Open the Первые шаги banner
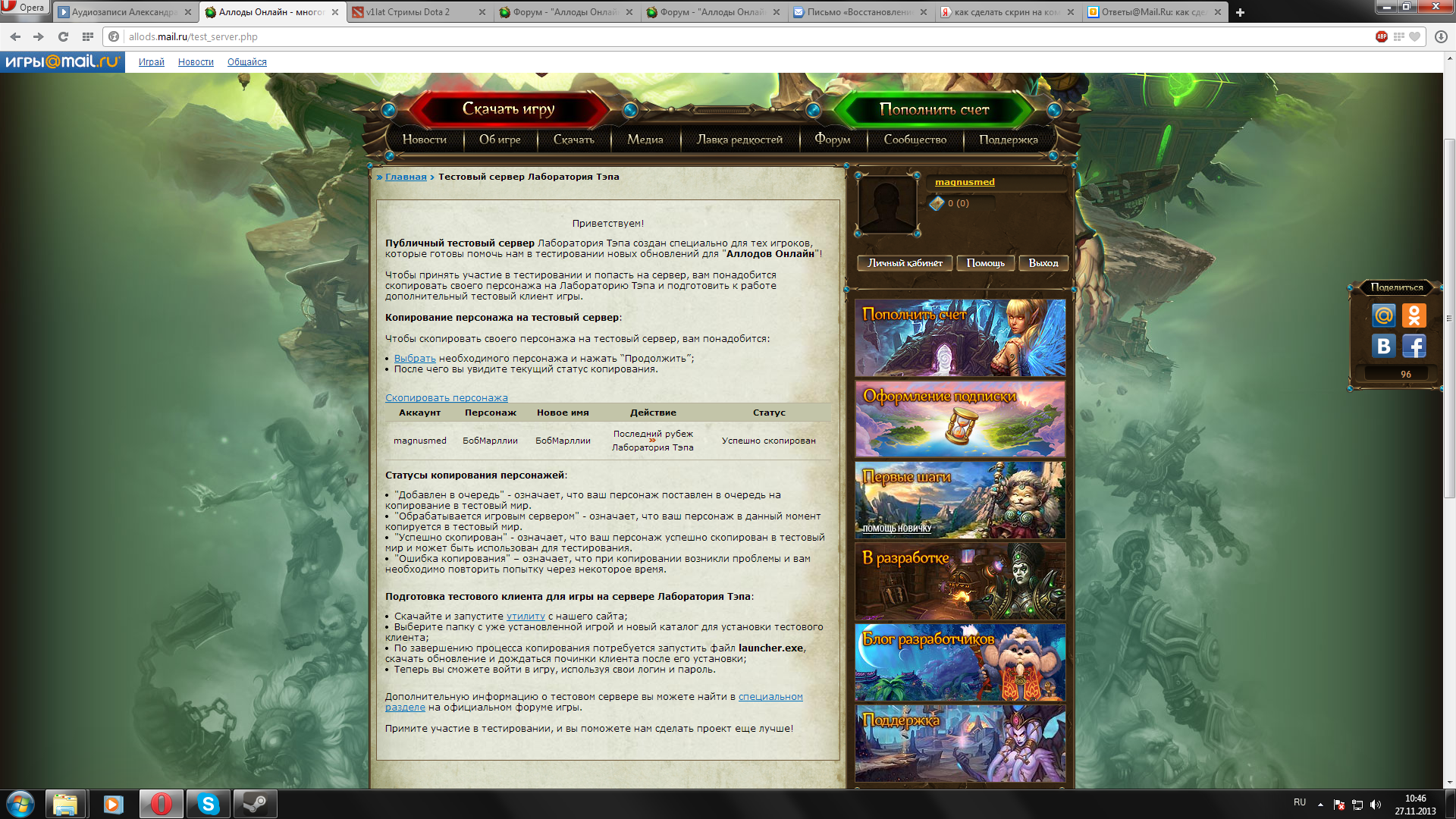 [x=960, y=500]
